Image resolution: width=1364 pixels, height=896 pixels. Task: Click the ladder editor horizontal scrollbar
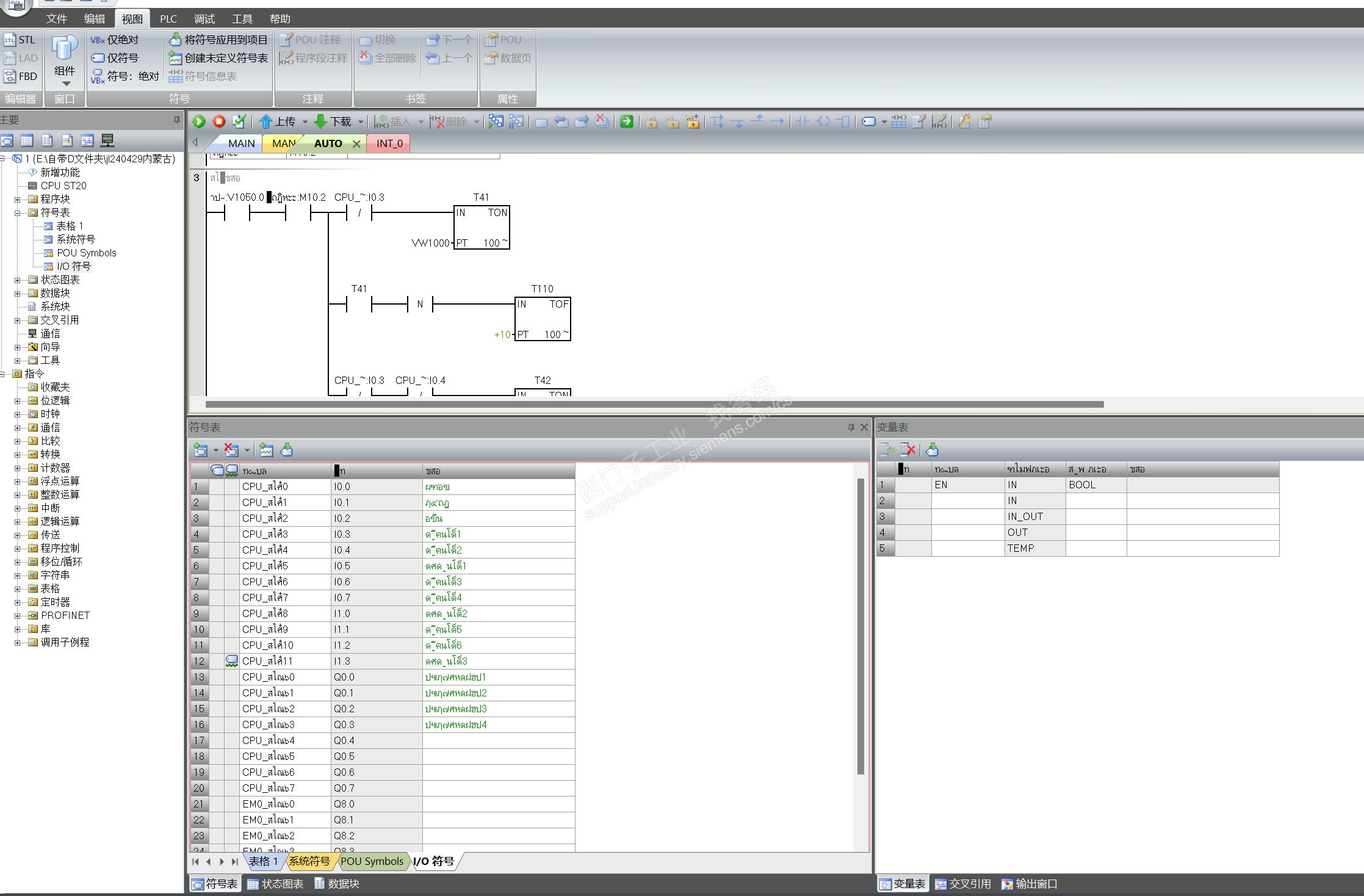click(654, 404)
